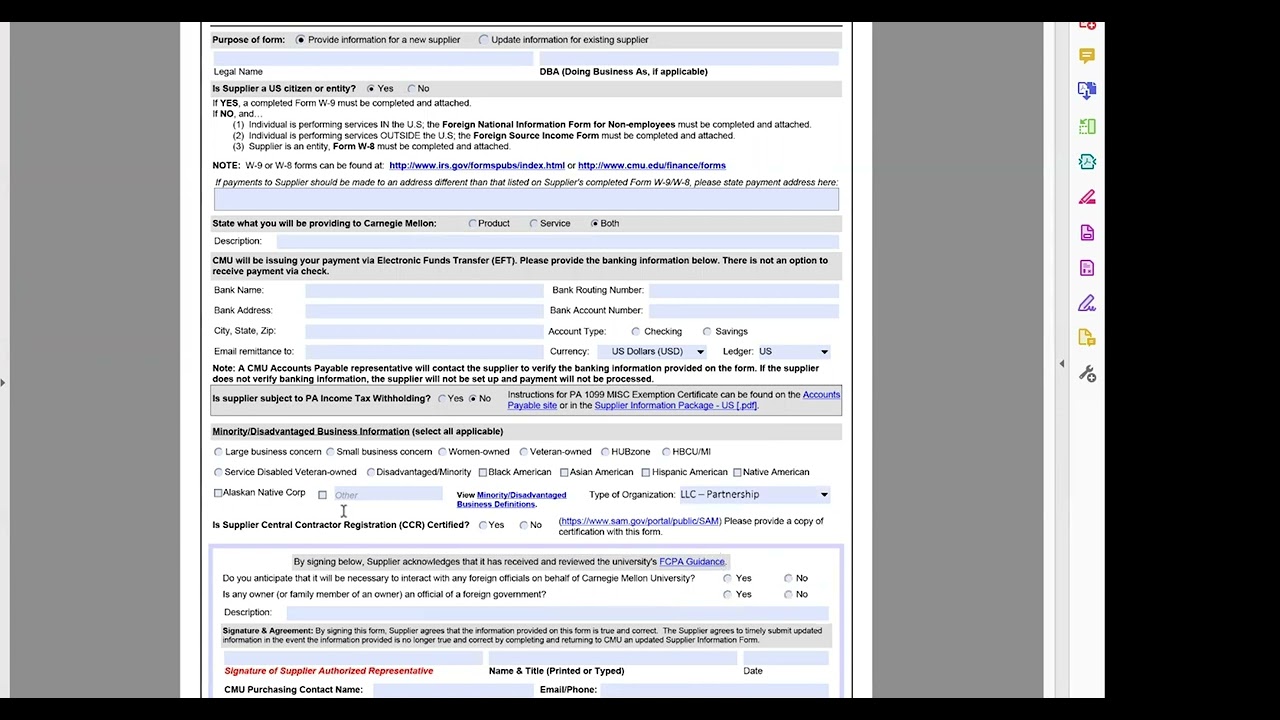
Task: Click the Bank Routing Number field
Action: [744, 290]
